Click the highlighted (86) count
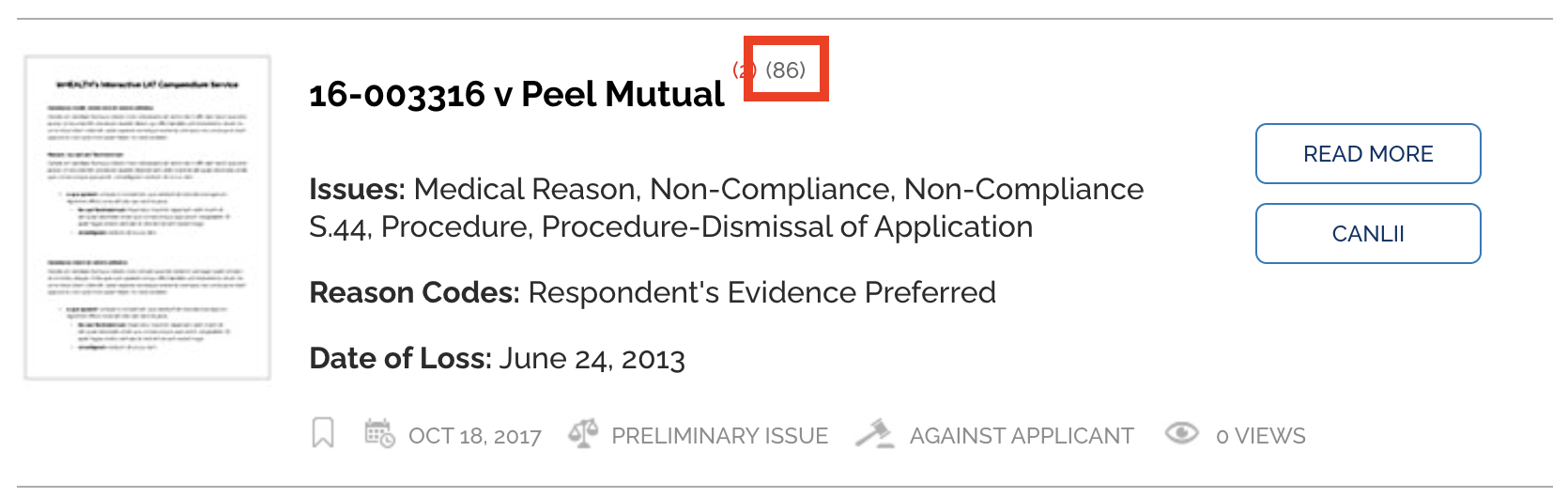Viewport: 1568px width, 498px height. point(786,70)
